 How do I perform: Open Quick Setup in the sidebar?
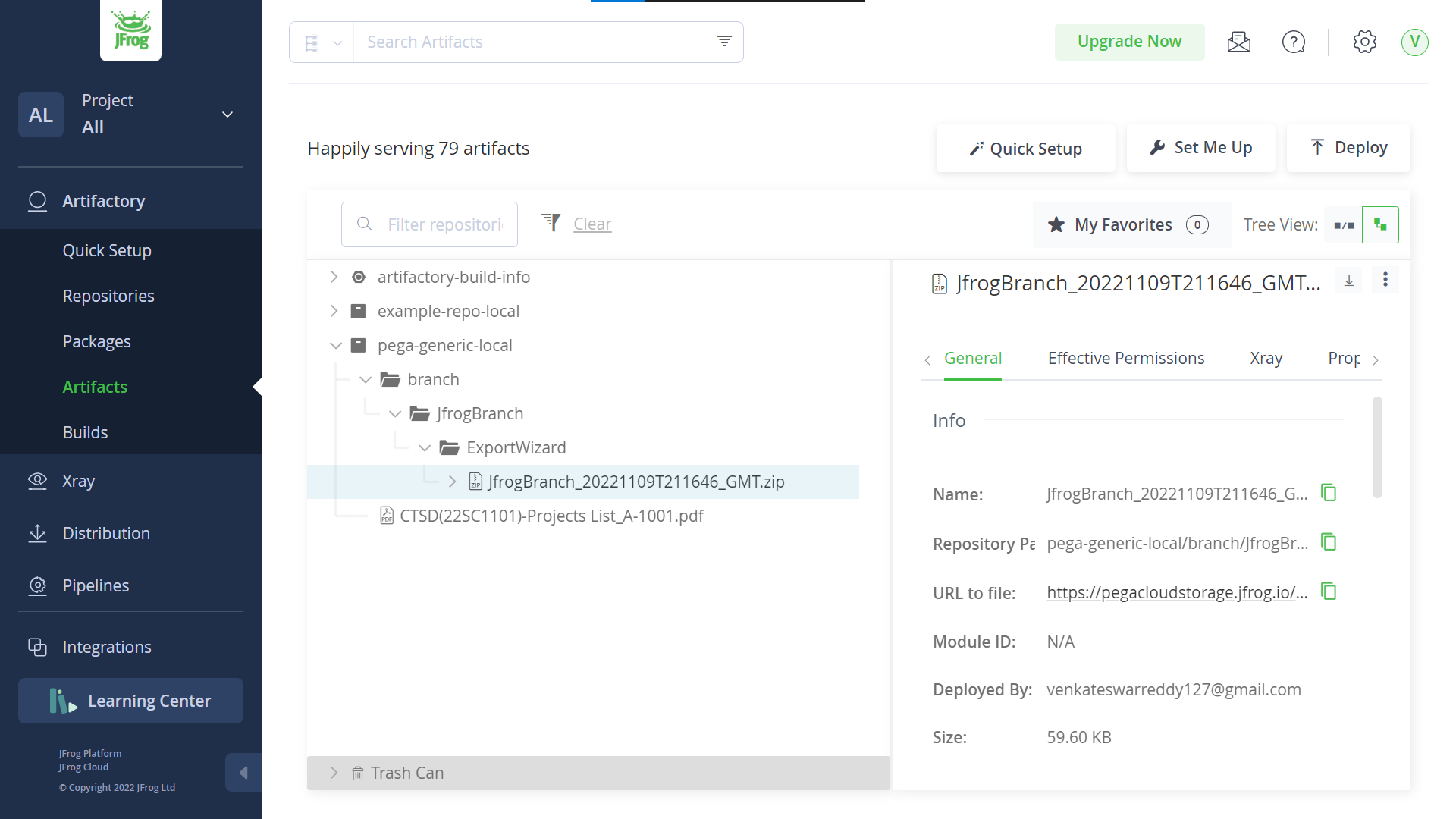107,250
